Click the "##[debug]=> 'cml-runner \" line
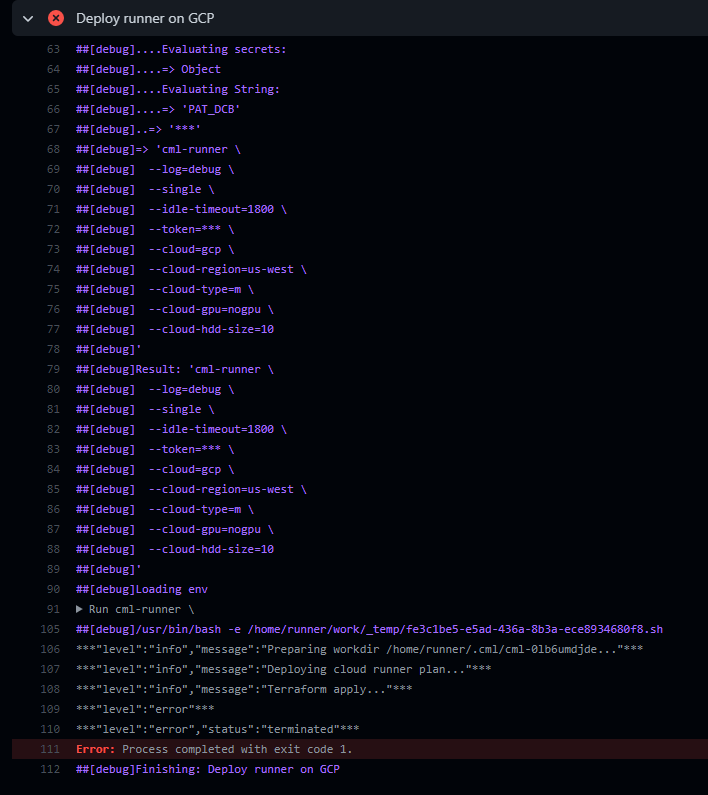Viewport: 708px width, 795px height. coord(158,149)
